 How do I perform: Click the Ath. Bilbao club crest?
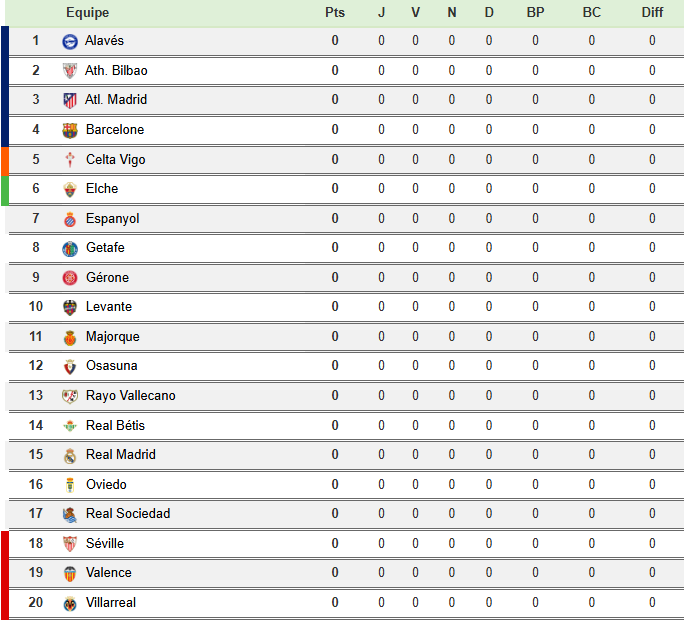pos(69,71)
